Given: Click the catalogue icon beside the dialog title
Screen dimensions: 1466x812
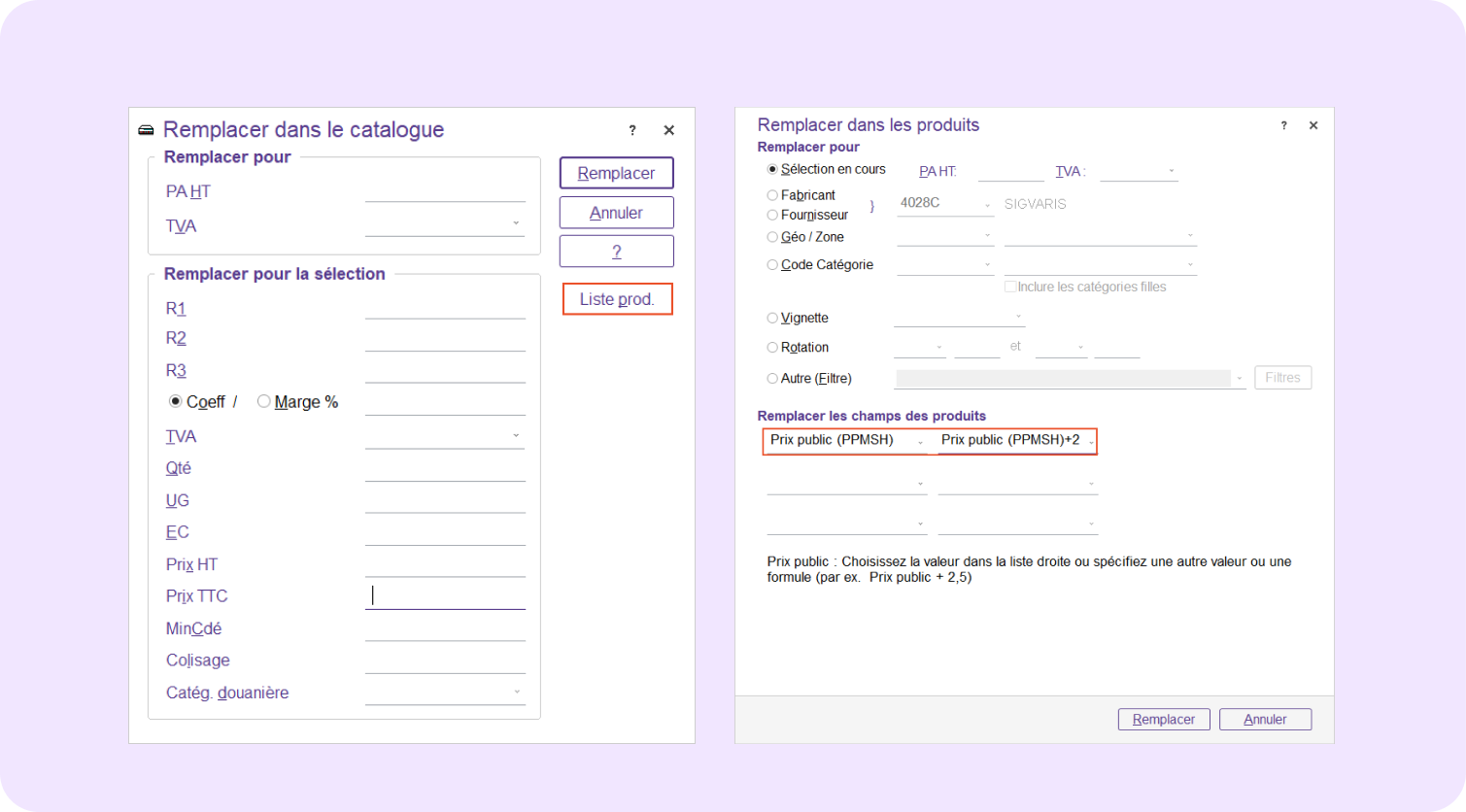Looking at the screenshot, I should pos(147,130).
